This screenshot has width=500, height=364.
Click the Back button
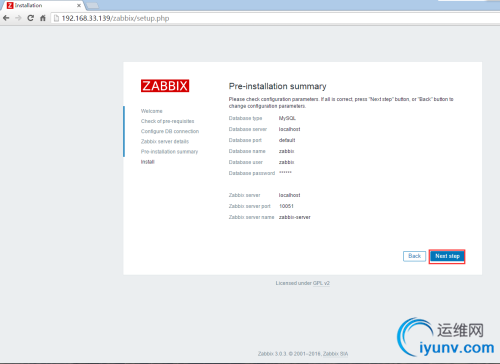[x=414, y=256]
